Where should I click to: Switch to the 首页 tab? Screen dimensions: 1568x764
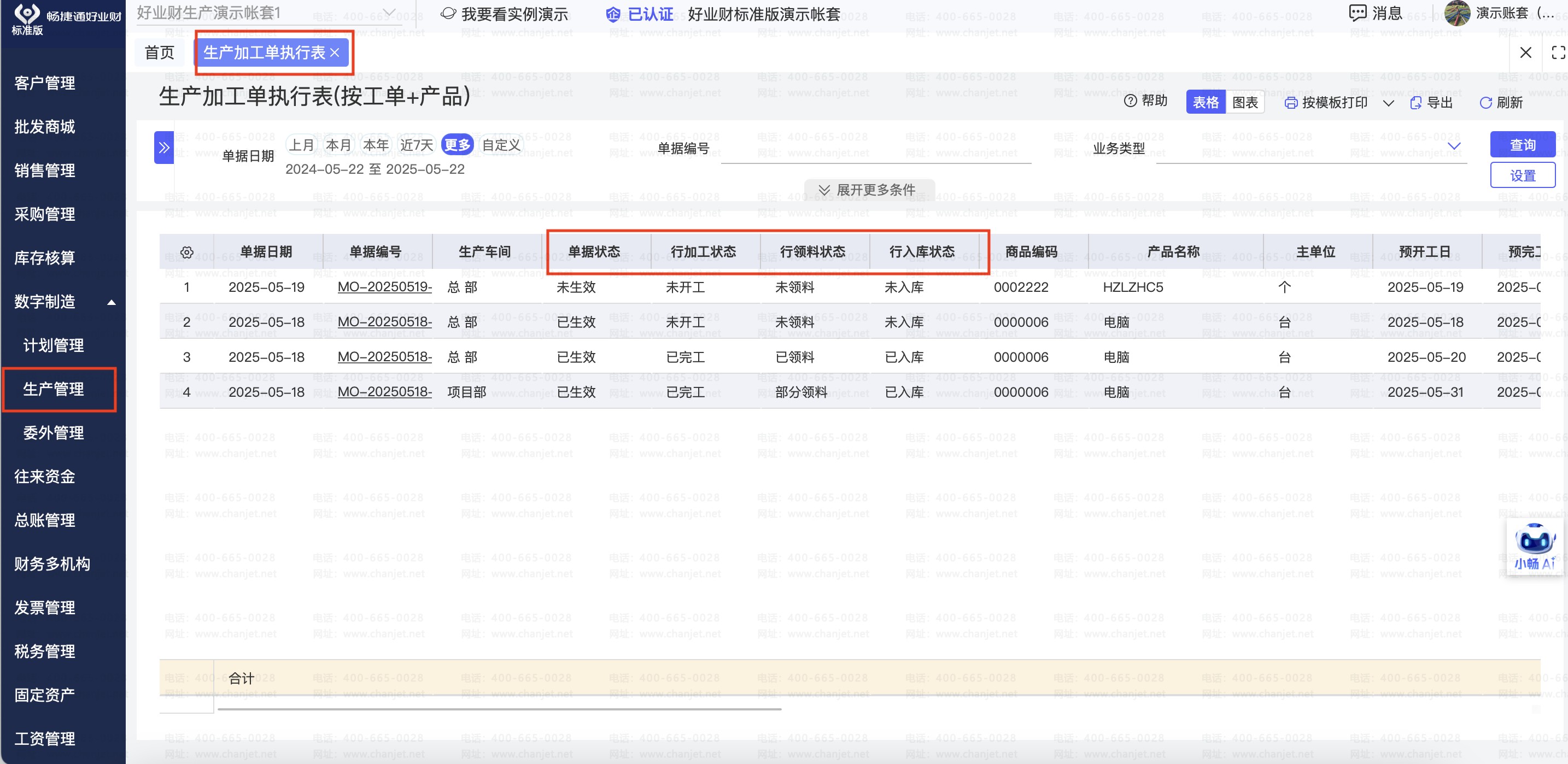(x=160, y=53)
